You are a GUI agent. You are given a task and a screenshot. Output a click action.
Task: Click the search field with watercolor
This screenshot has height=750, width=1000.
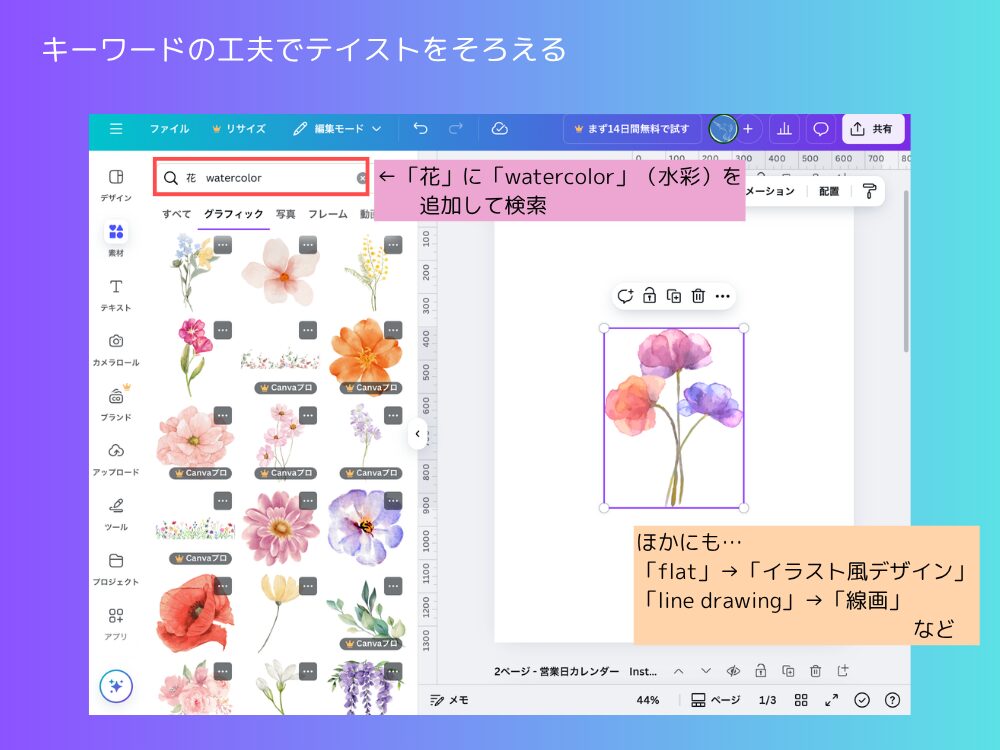click(x=261, y=178)
